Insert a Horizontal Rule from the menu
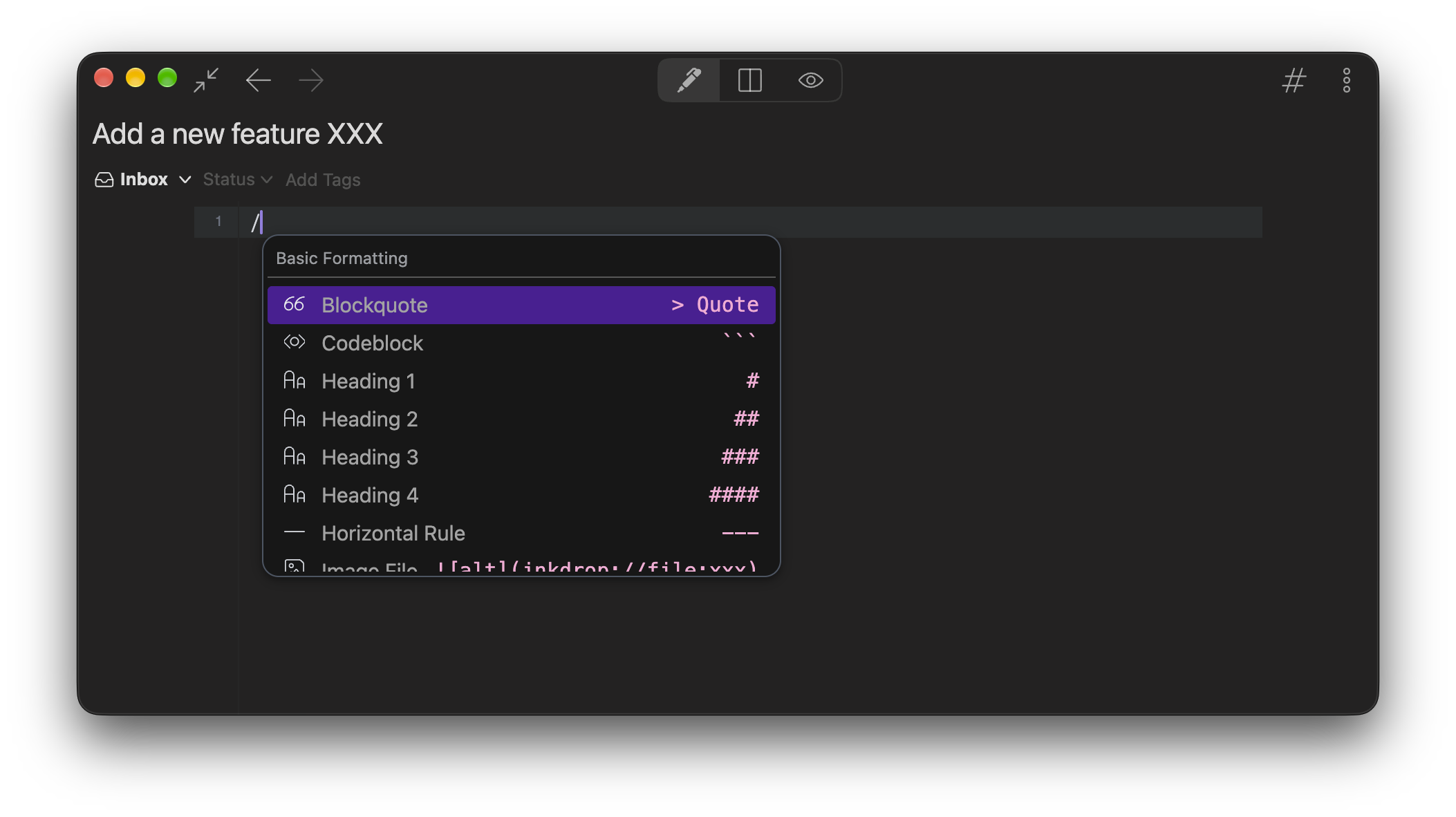This screenshot has height=817, width=1456. point(521,533)
